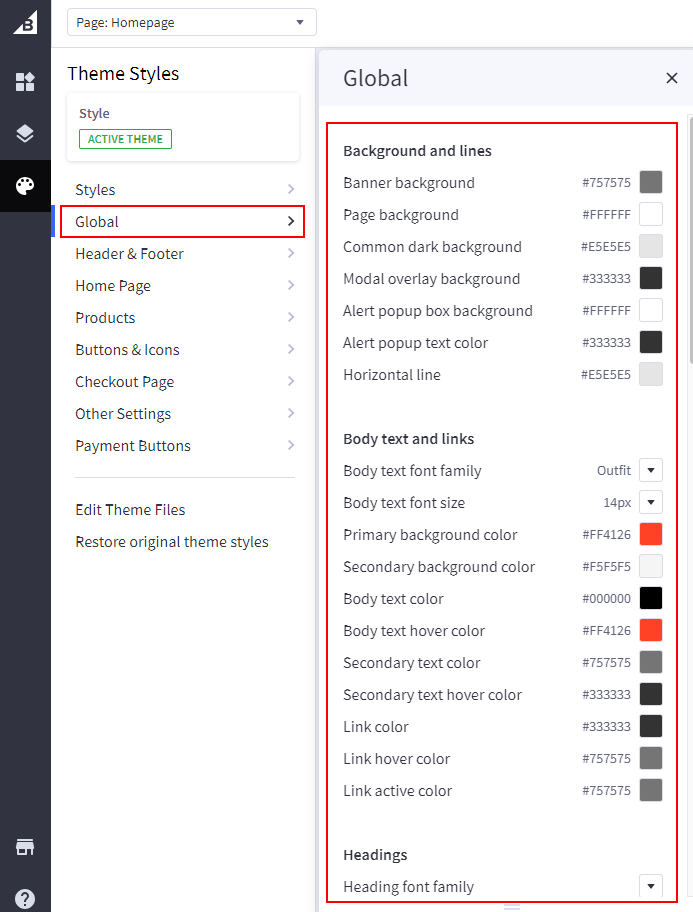Viewport: 693px width, 912px height.
Task: Click the BigCommerce logo icon
Action: 25,22
